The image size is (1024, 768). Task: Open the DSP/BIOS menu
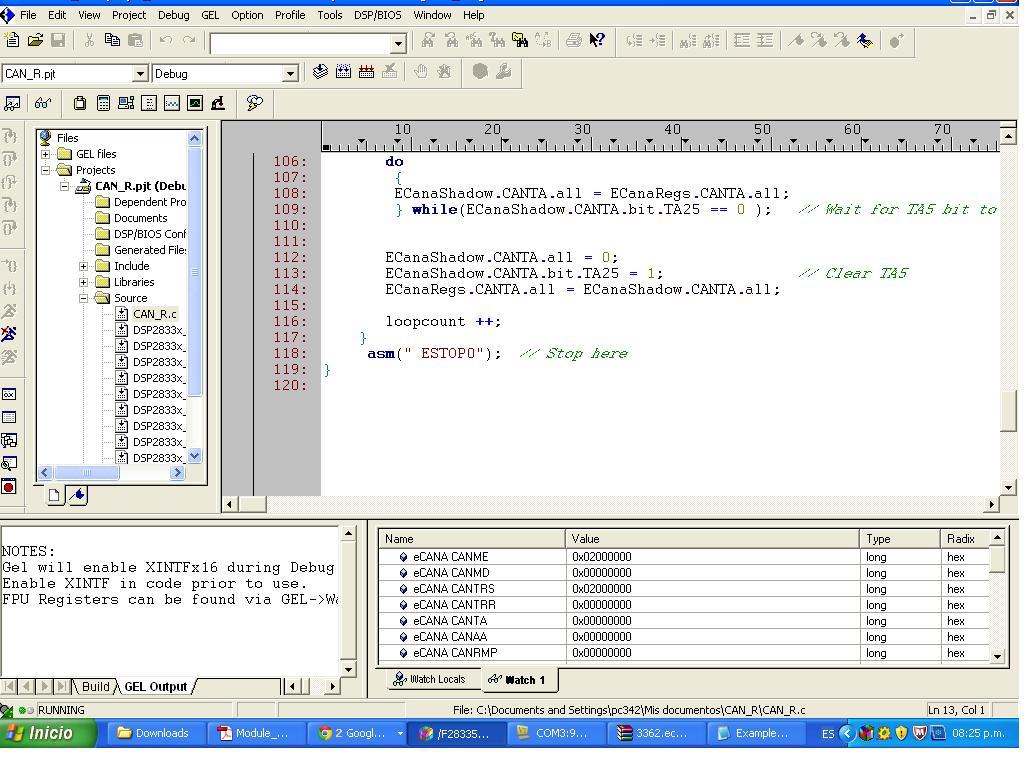tap(375, 14)
